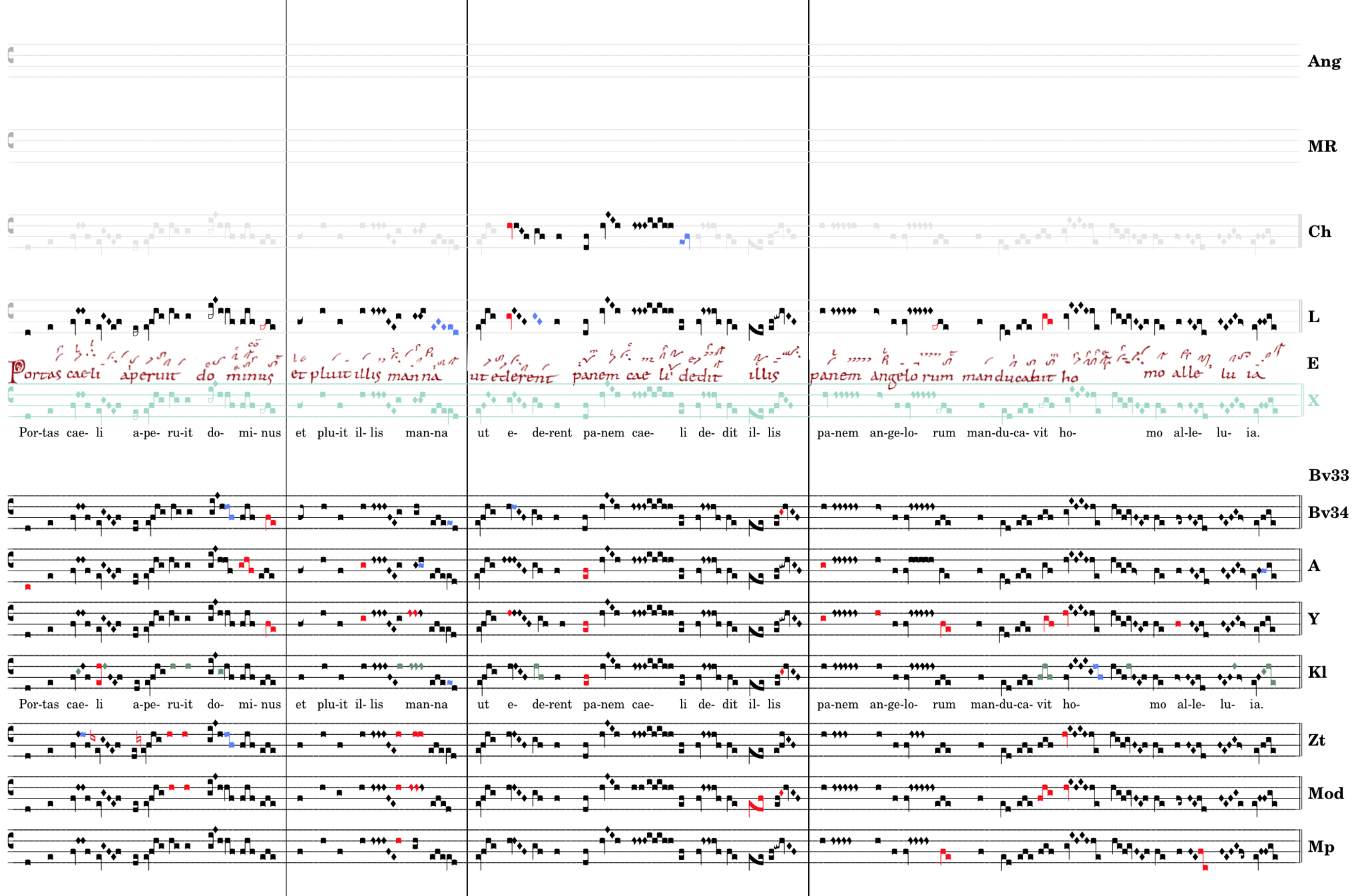1364x896 pixels.
Task: Click the Bv33 label
Action: 1328,476
